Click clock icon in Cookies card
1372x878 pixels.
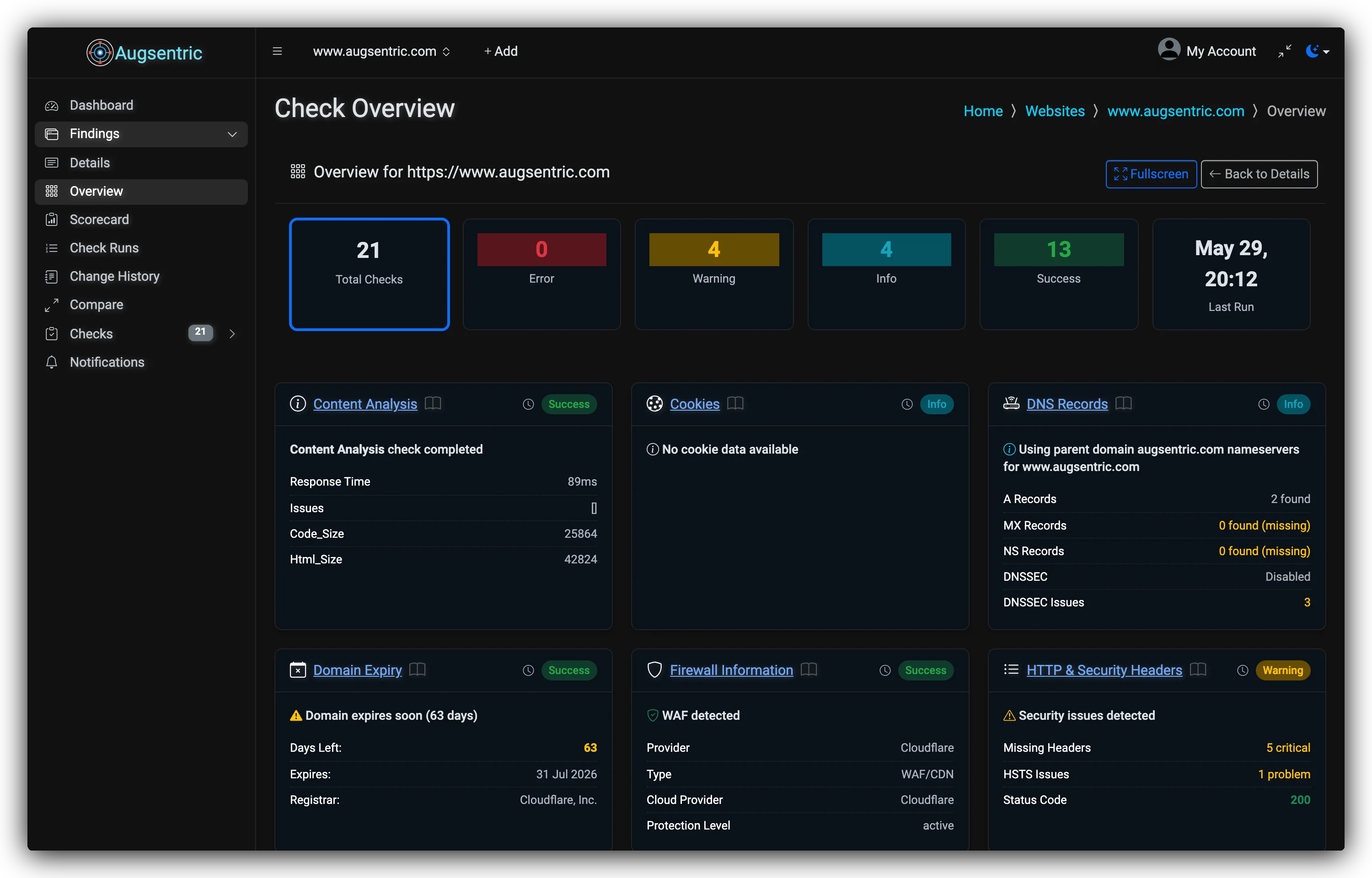[907, 404]
